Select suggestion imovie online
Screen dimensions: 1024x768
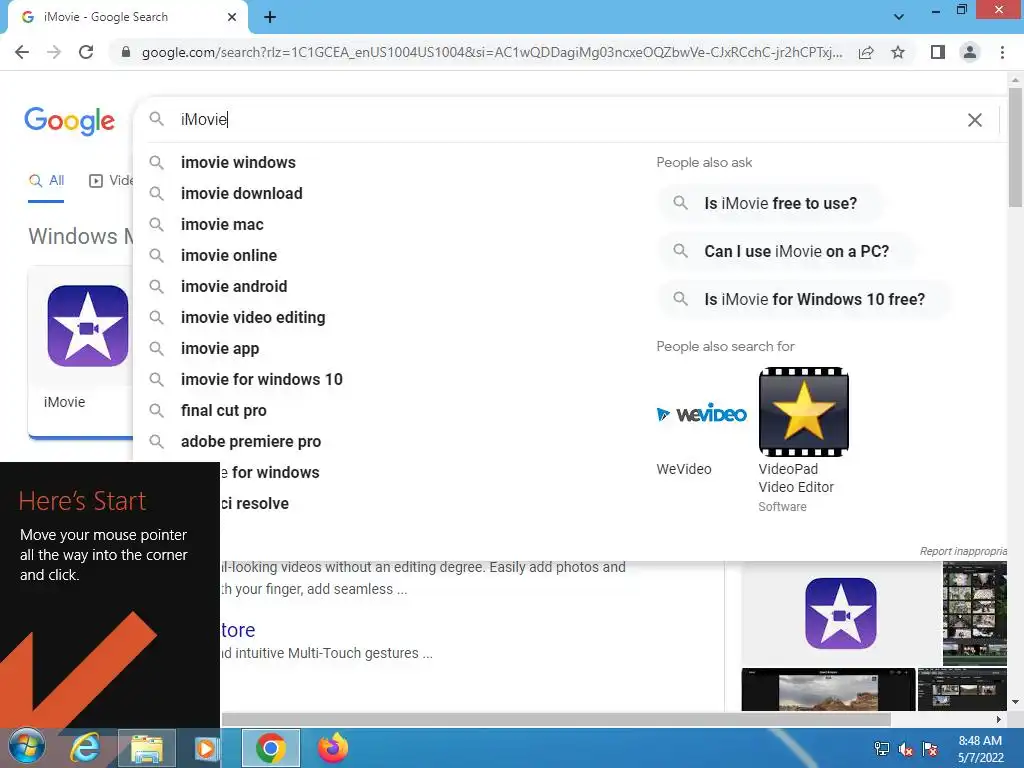click(229, 255)
